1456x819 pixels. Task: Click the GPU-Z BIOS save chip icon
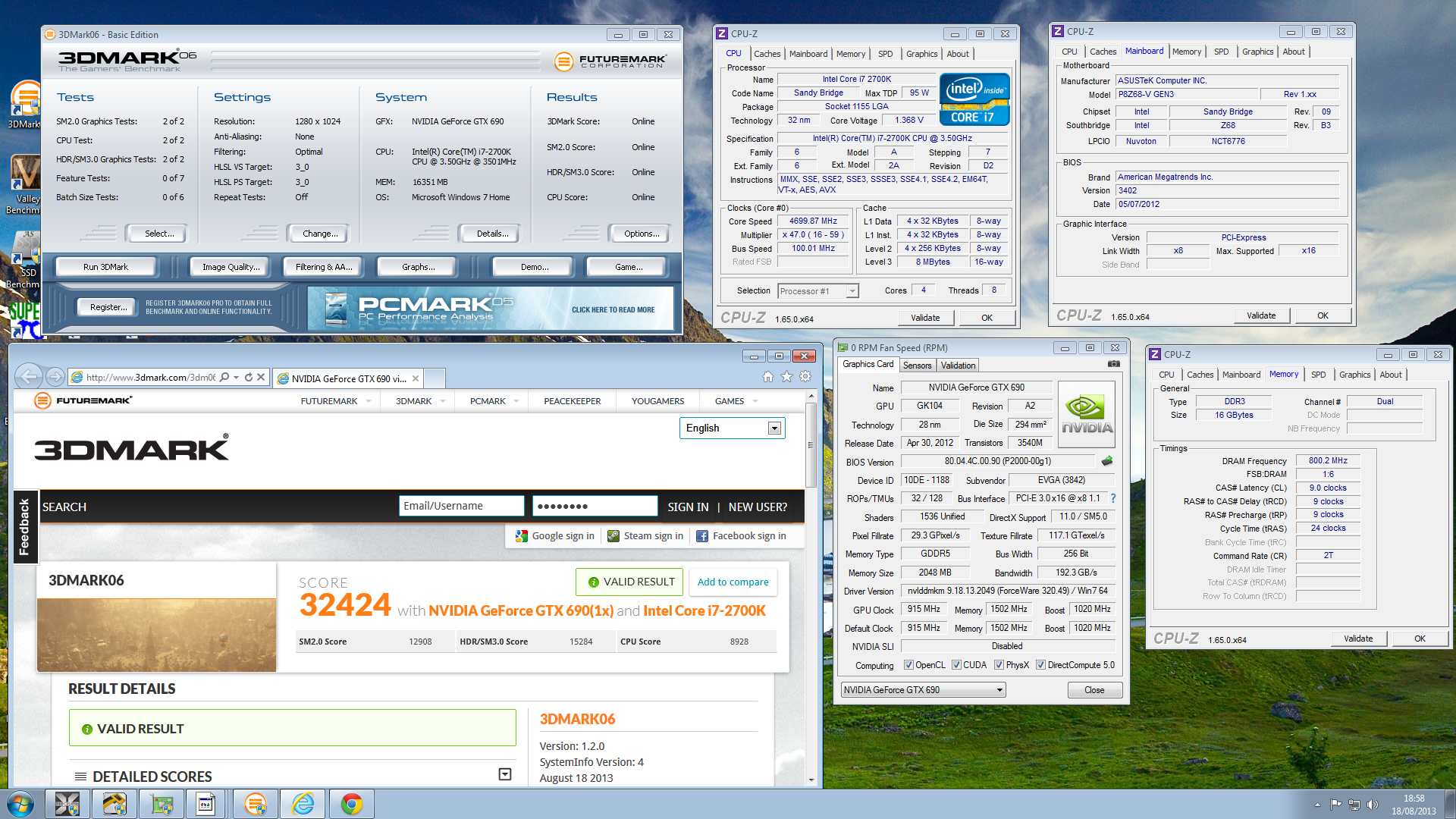[1107, 461]
